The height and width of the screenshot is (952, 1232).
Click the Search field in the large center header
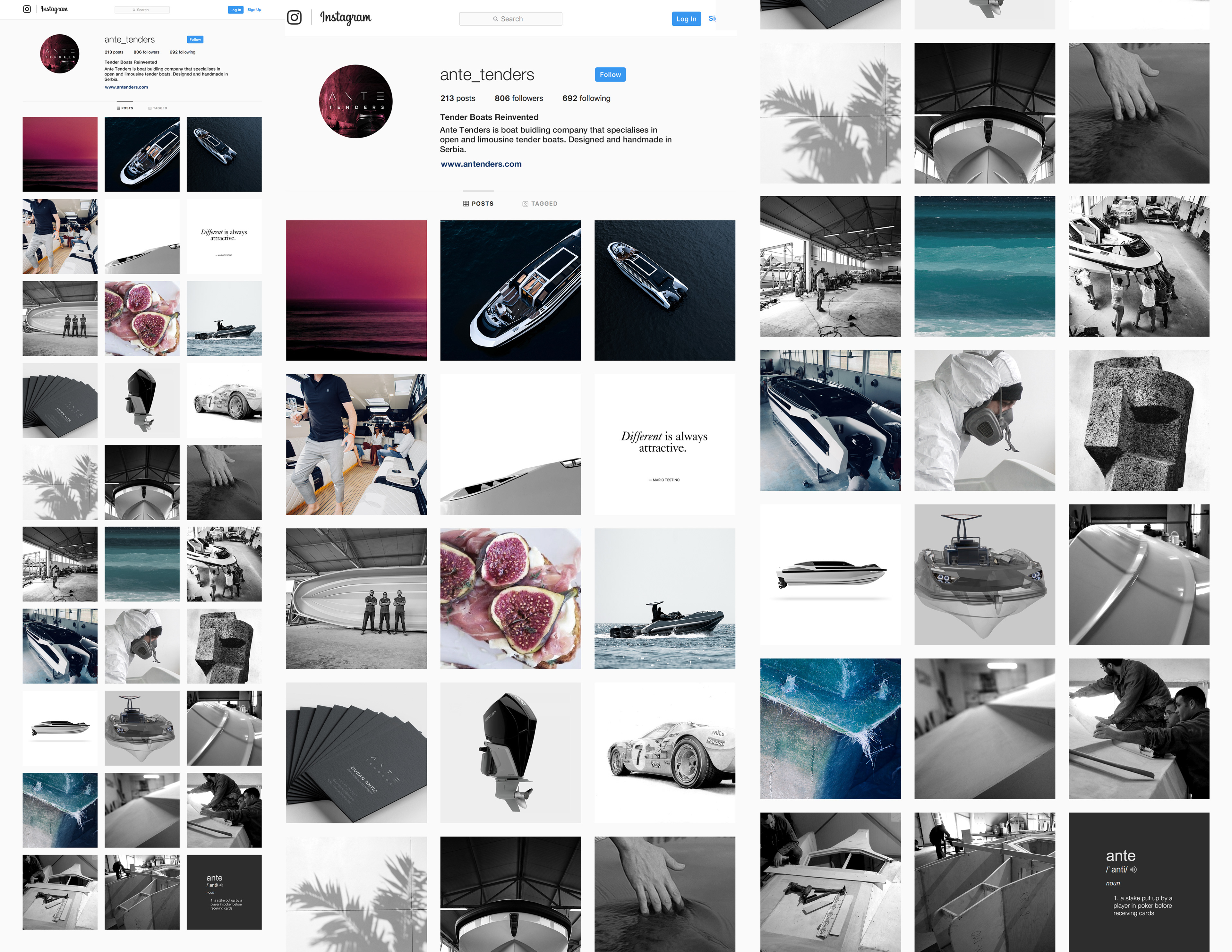tap(510, 19)
